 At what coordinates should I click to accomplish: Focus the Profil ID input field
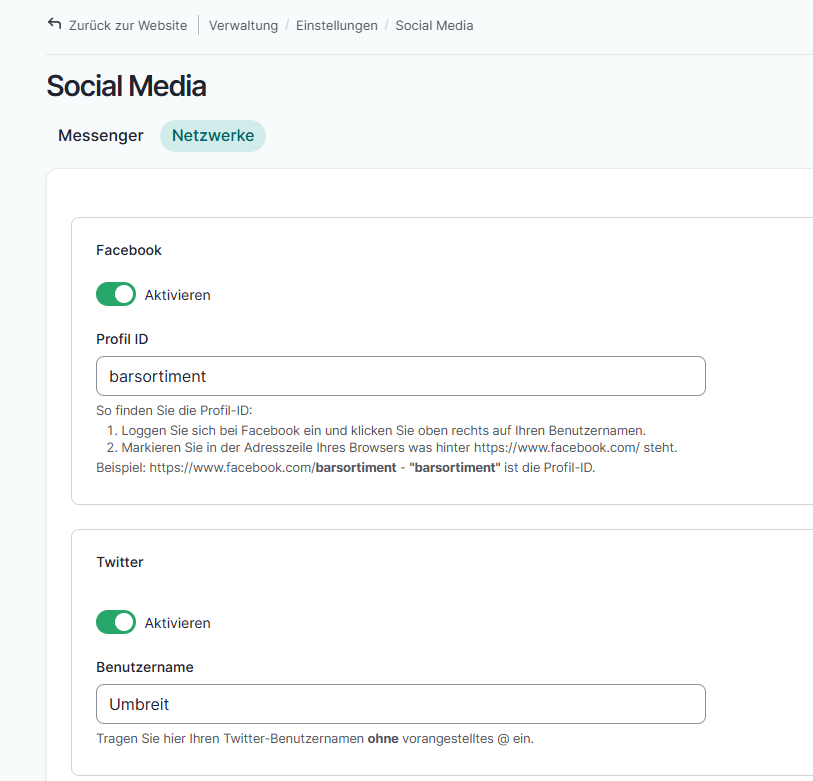point(400,376)
